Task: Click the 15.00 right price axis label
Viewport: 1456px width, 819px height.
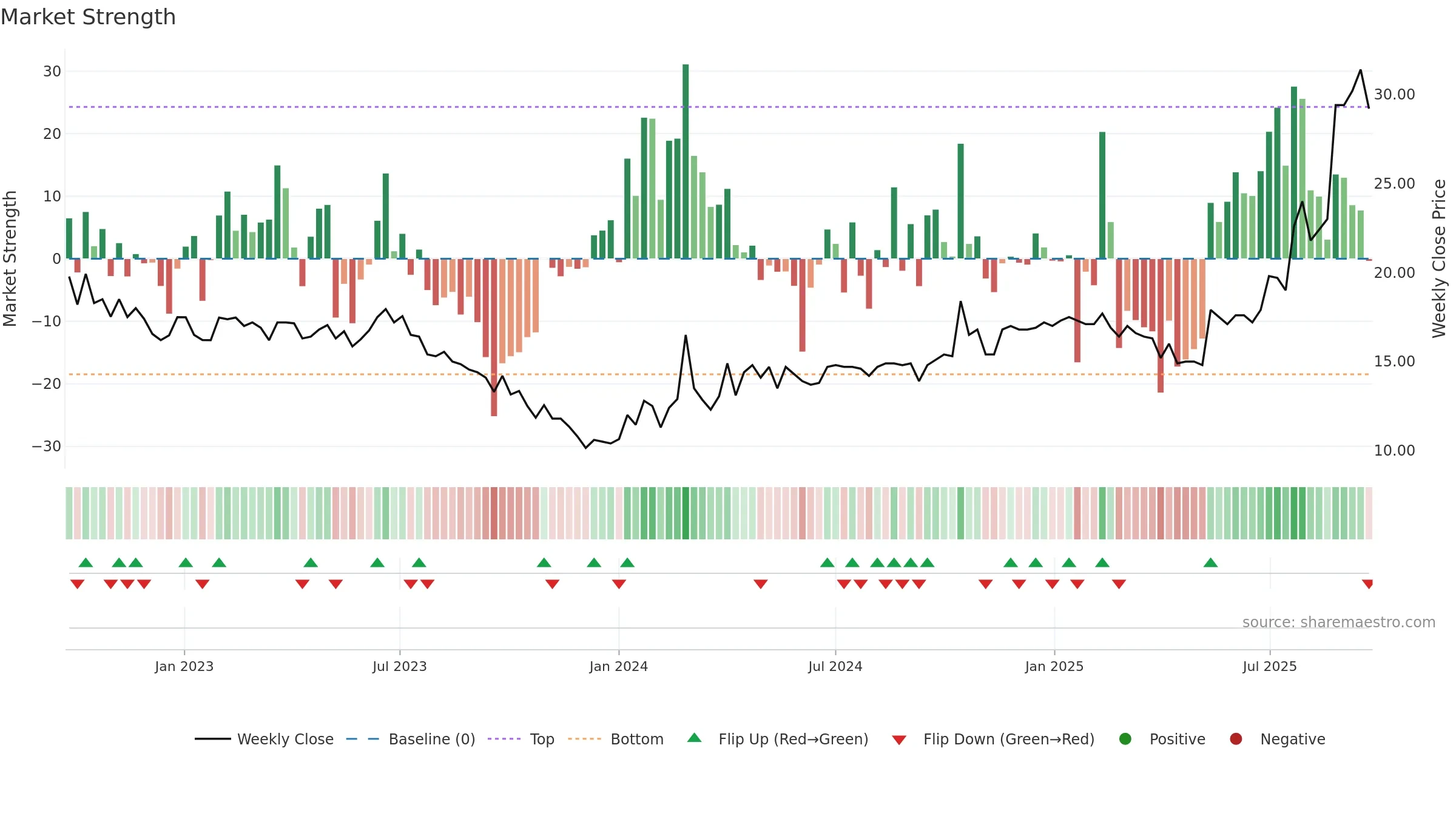Action: pyautogui.click(x=1394, y=362)
